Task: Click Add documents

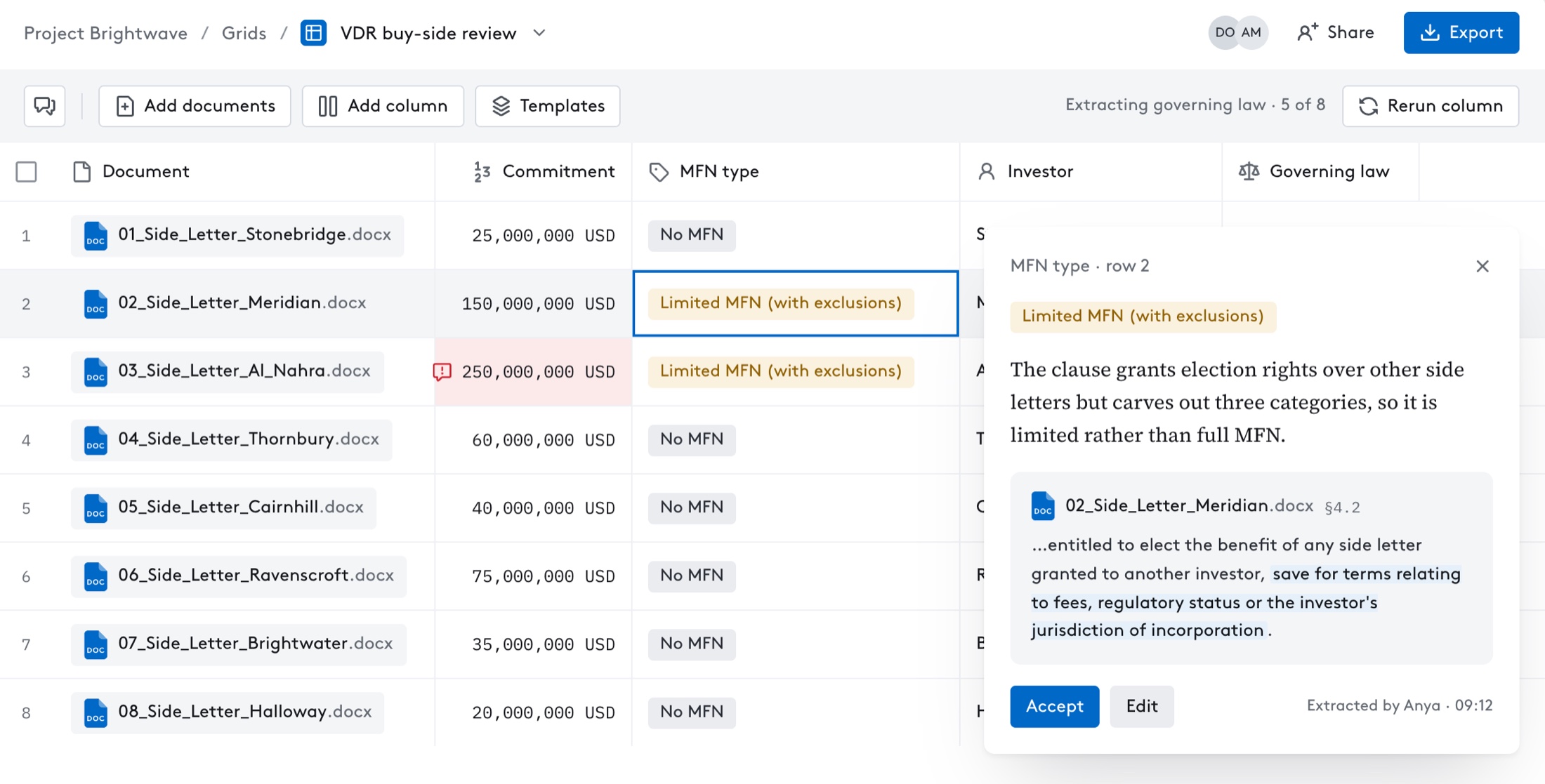Action: tap(195, 106)
